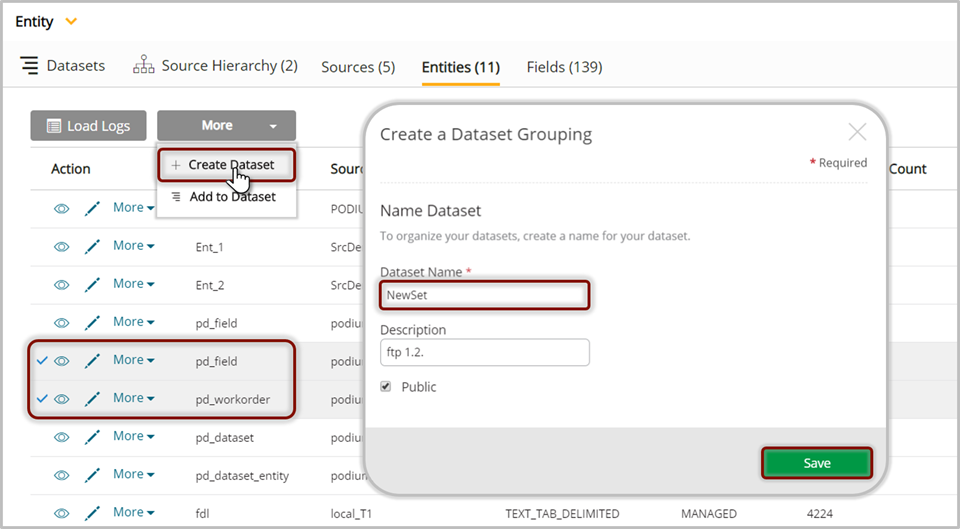Switch to the Fields (139) tab
The height and width of the screenshot is (529, 960).
click(x=564, y=67)
